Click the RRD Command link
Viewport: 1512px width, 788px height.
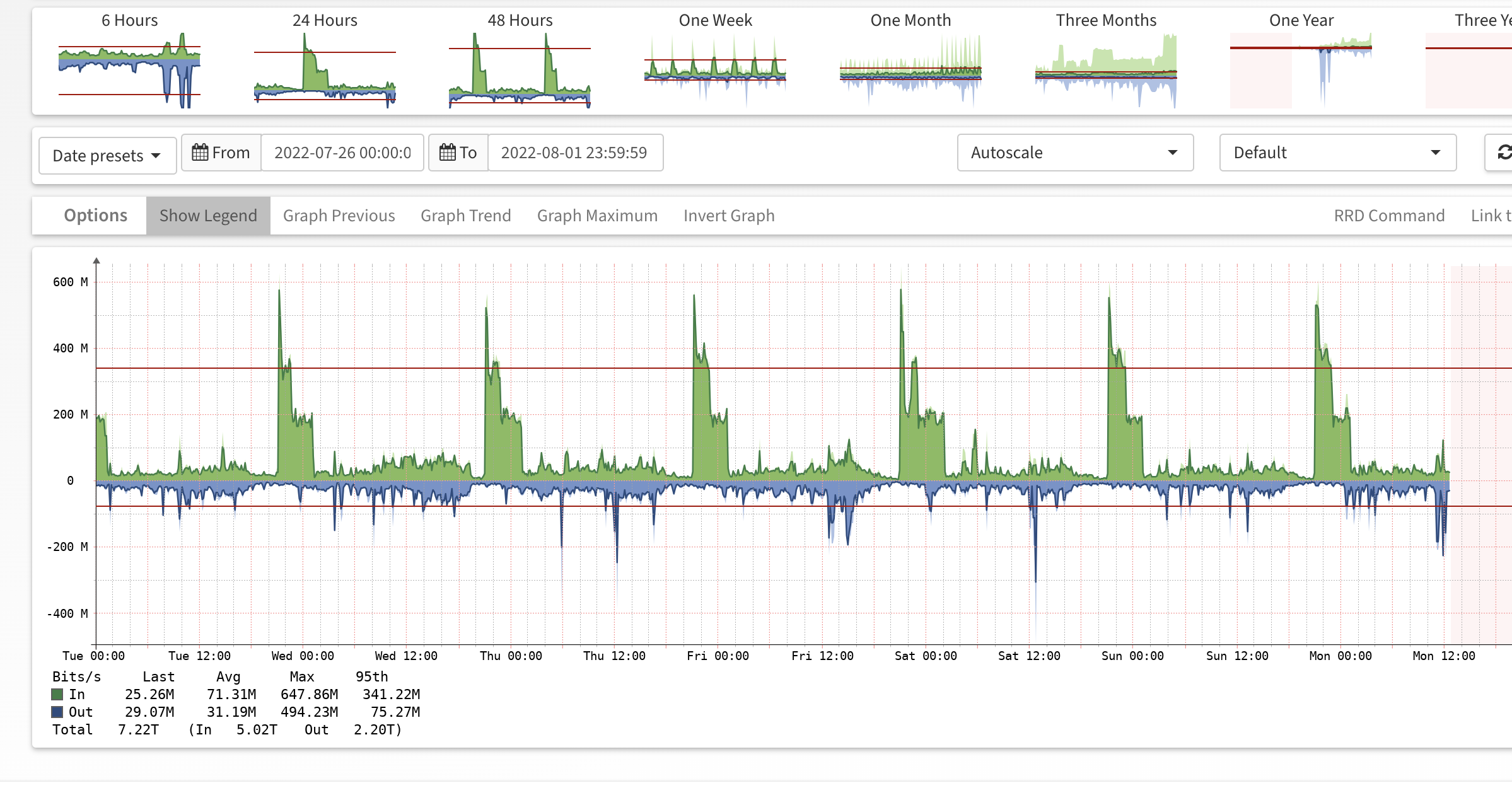click(x=1388, y=216)
